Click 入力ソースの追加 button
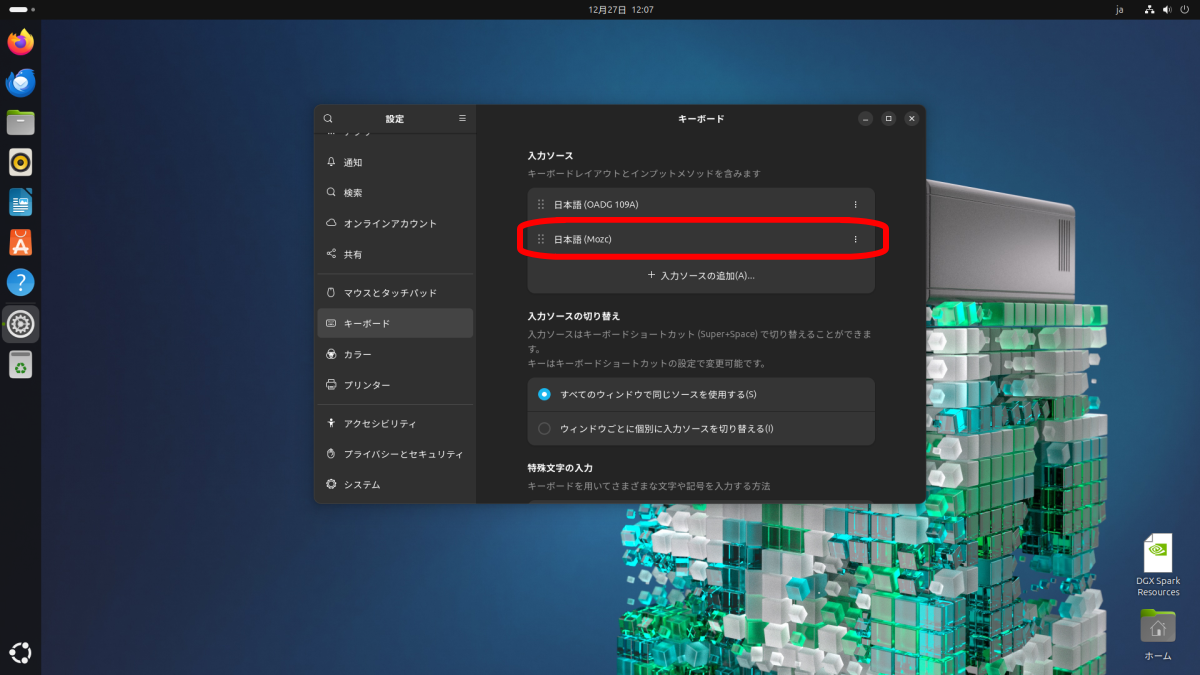This screenshot has height=675, width=1200. coord(701,275)
